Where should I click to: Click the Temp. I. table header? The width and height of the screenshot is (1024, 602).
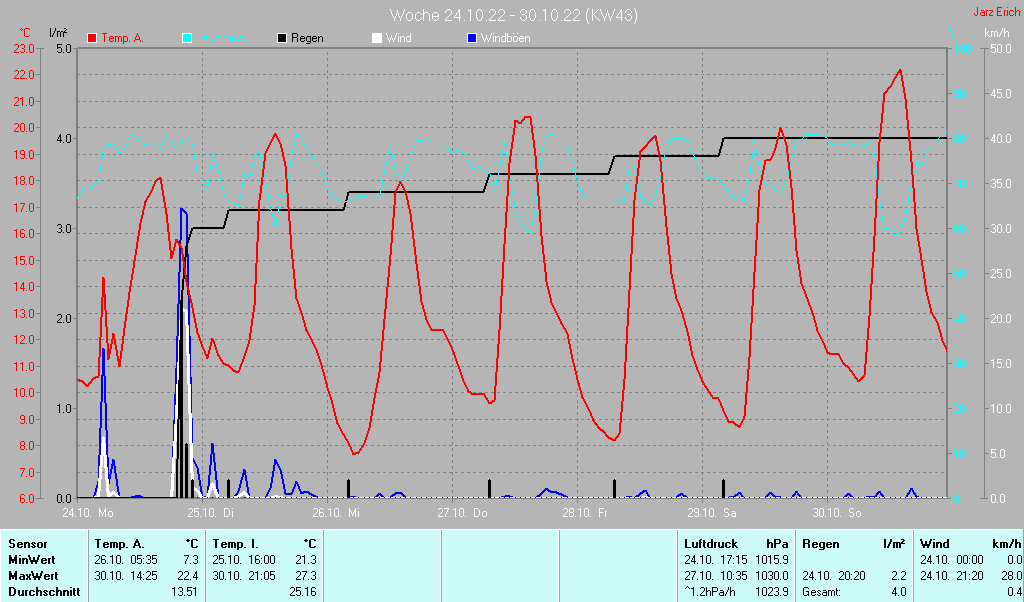point(235,544)
